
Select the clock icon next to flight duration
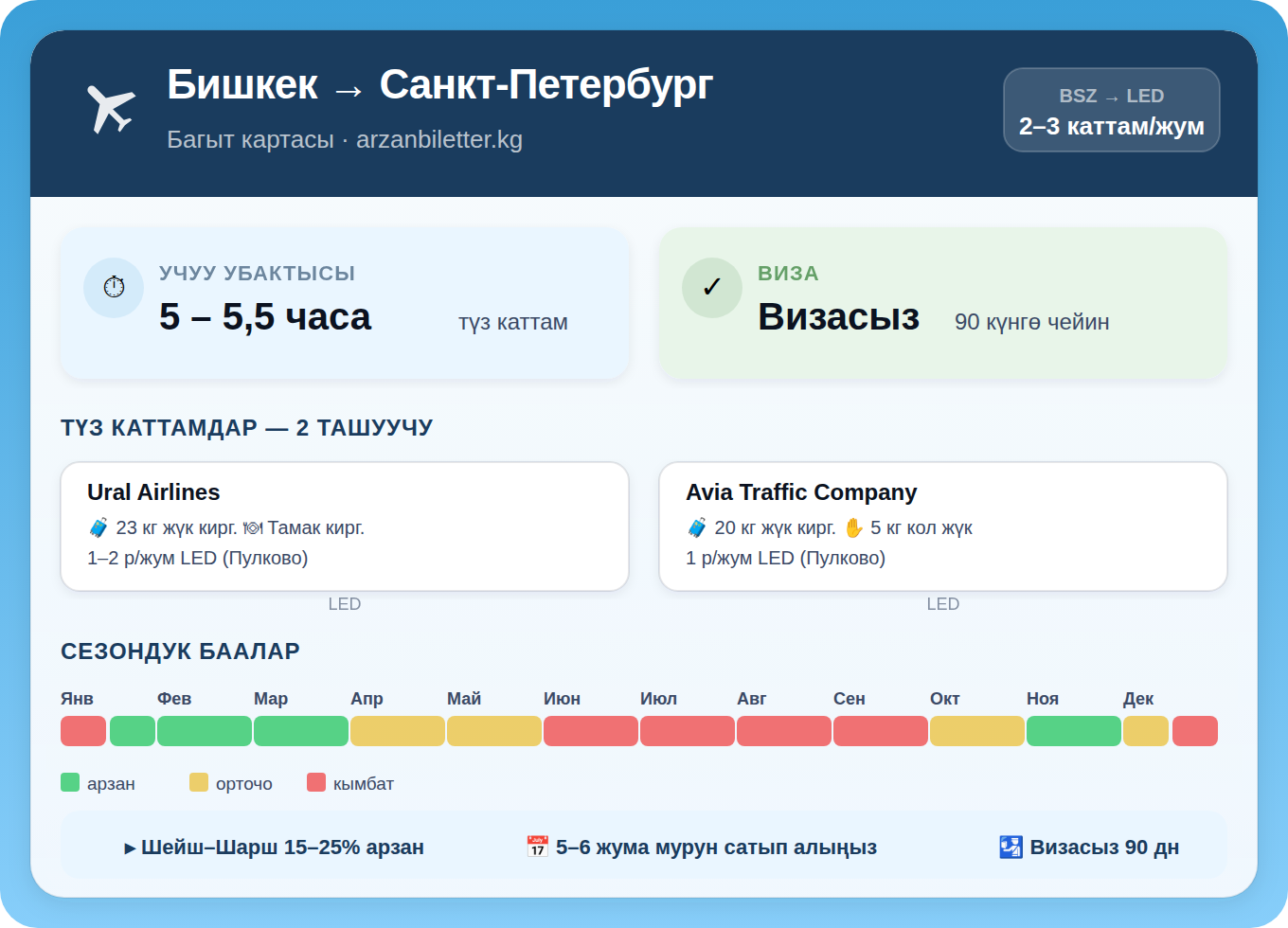[x=114, y=287]
